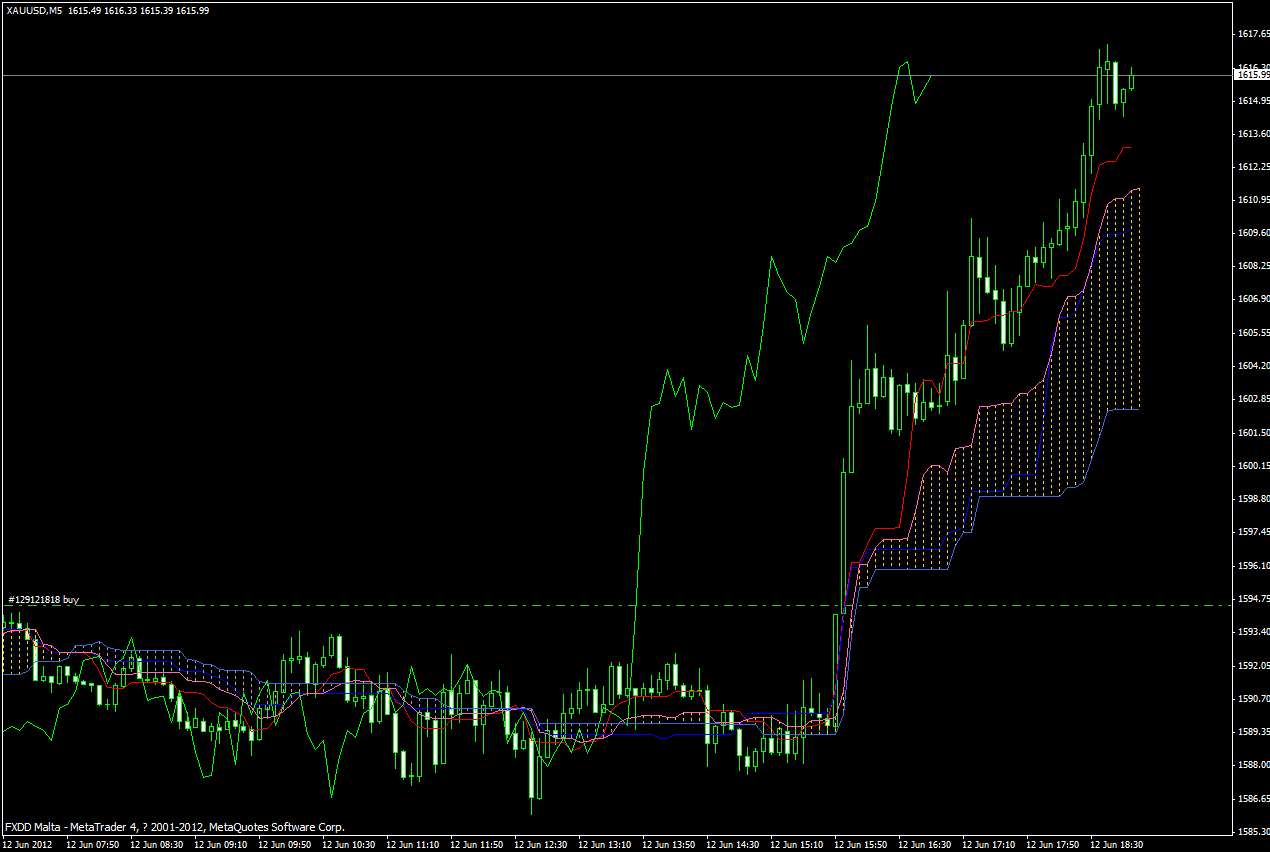
Task: Click the 12 Jun 12:30 time label
Action: pos(540,844)
